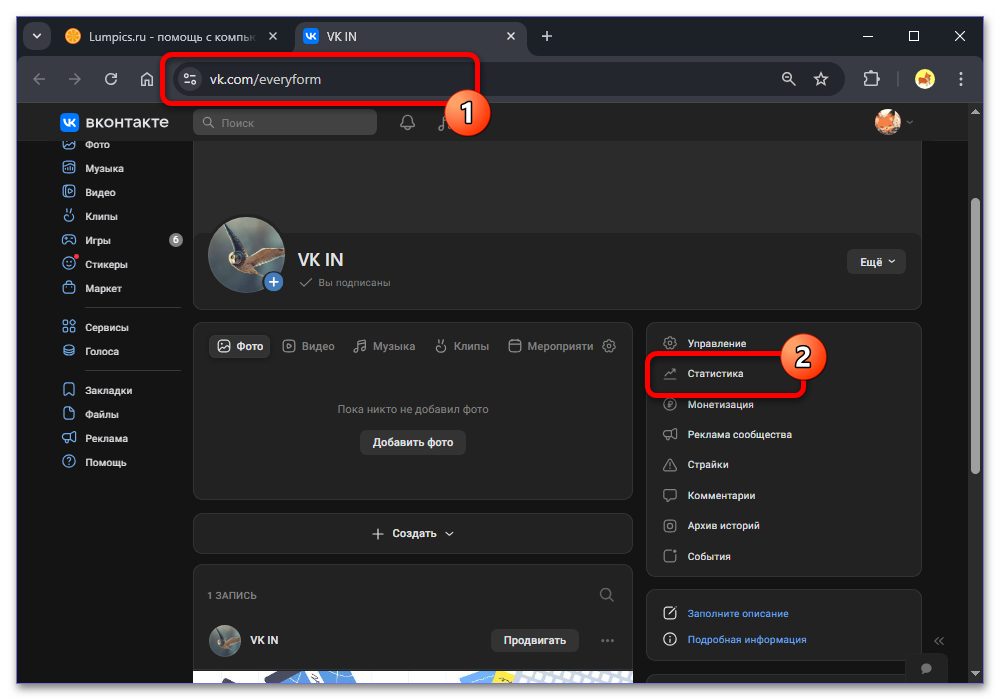Open Монетизация menu item
The width and height of the screenshot is (1000, 700).
708,404
